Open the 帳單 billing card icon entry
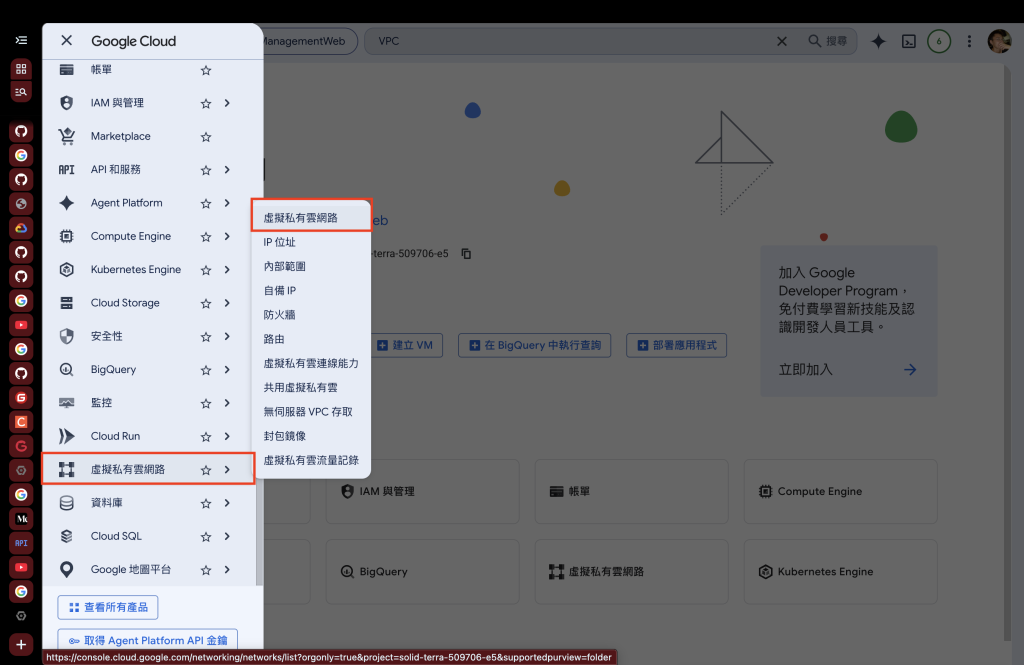This screenshot has width=1024, height=665. (x=67, y=69)
